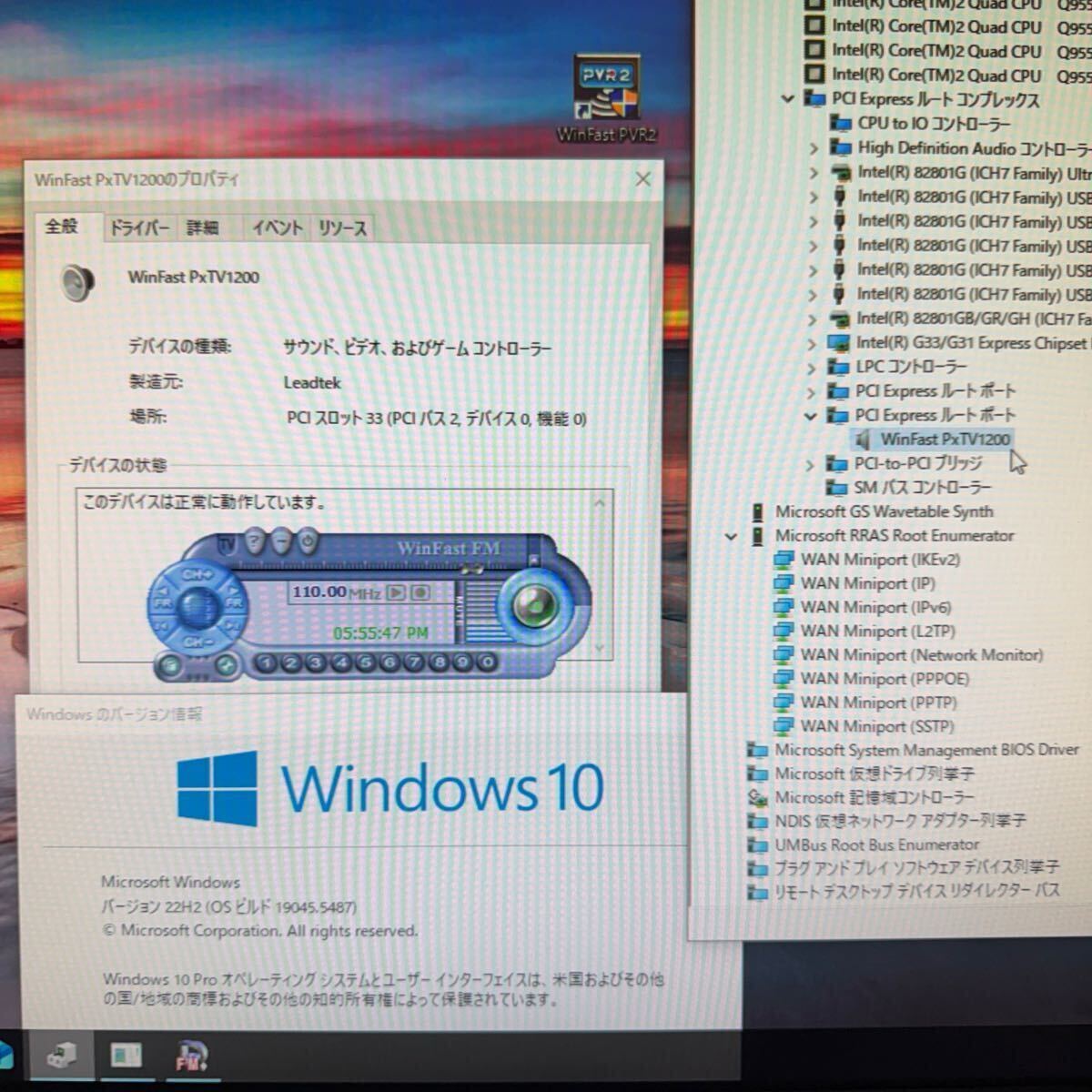1092x1092 pixels.
Task: Close the WinFast PxTV1200 properties dialog
Action: coord(643,179)
